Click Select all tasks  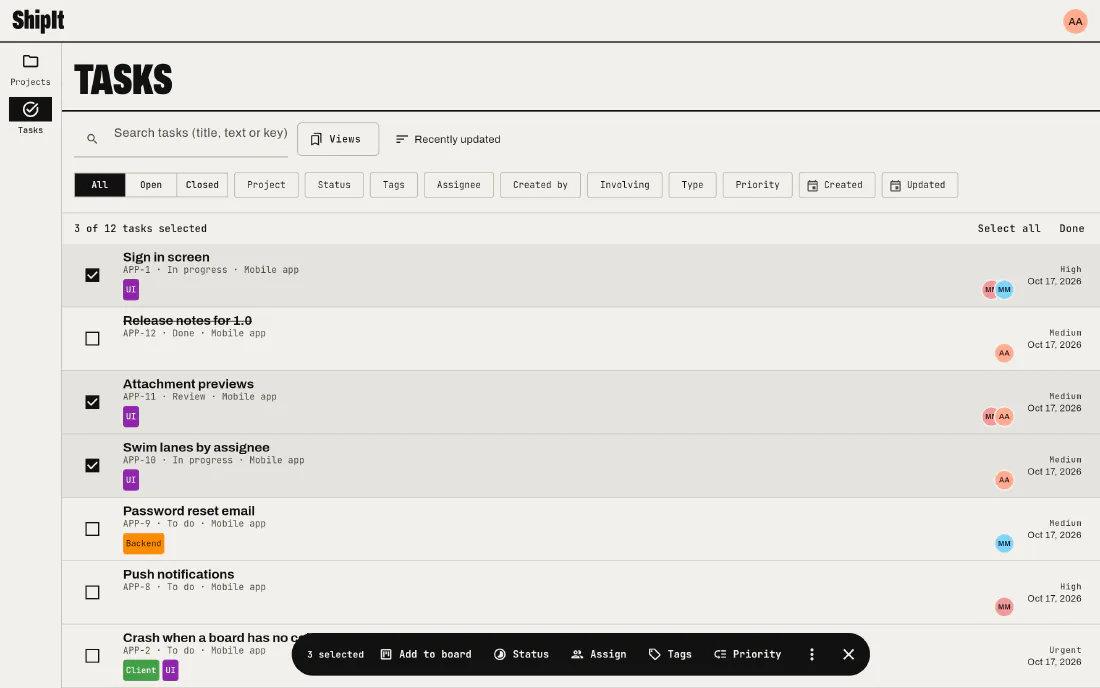1009,229
